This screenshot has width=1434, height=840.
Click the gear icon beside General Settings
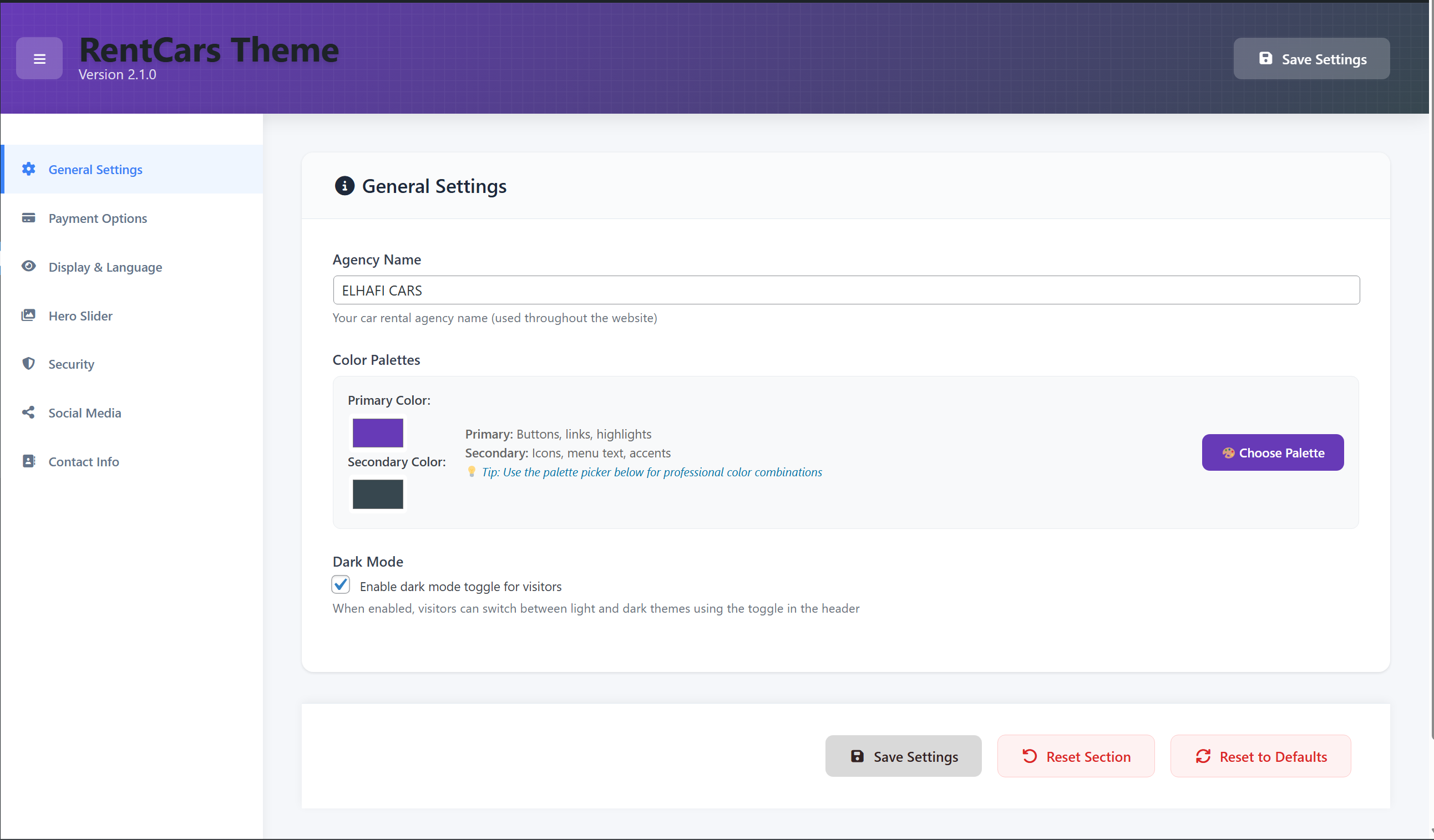tap(28, 169)
